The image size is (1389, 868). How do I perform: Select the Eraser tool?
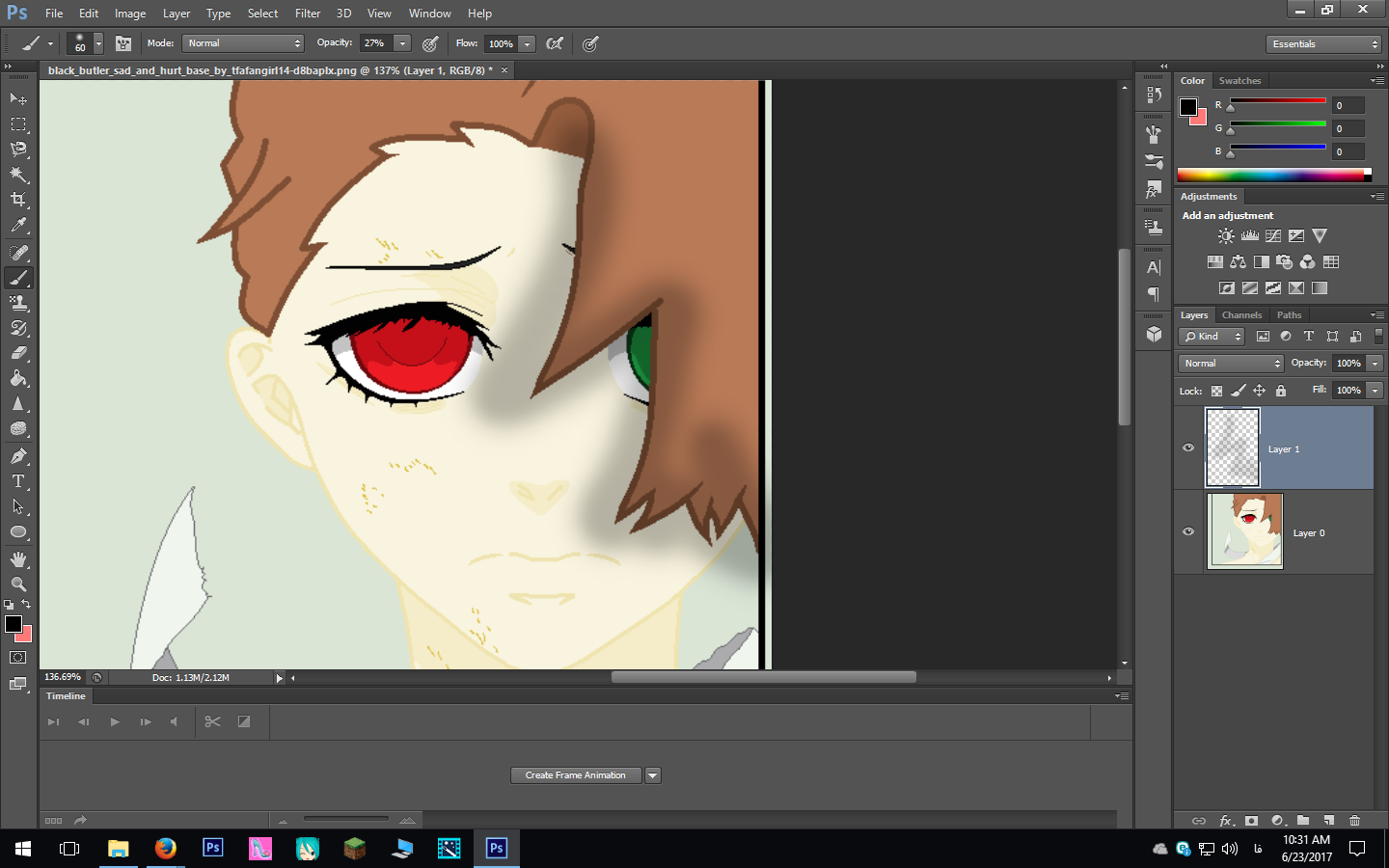tap(18, 353)
